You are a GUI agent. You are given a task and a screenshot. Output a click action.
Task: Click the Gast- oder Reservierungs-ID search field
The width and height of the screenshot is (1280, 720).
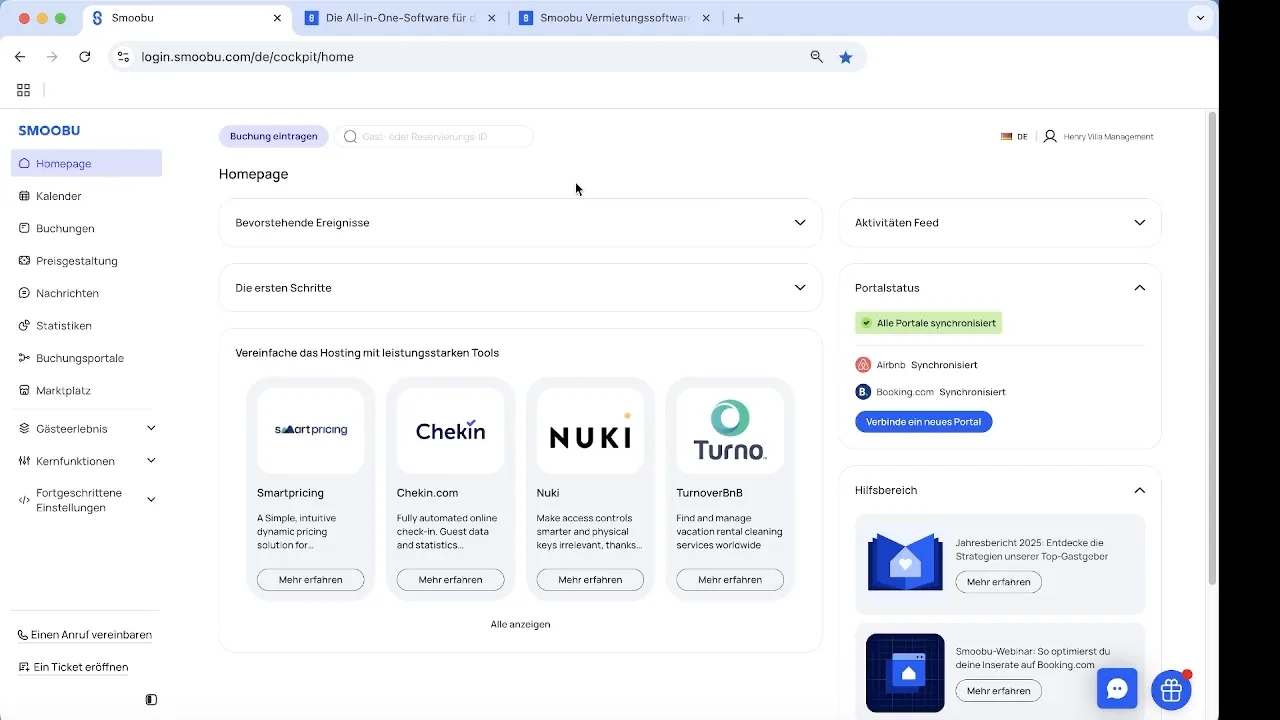tap(435, 136)
